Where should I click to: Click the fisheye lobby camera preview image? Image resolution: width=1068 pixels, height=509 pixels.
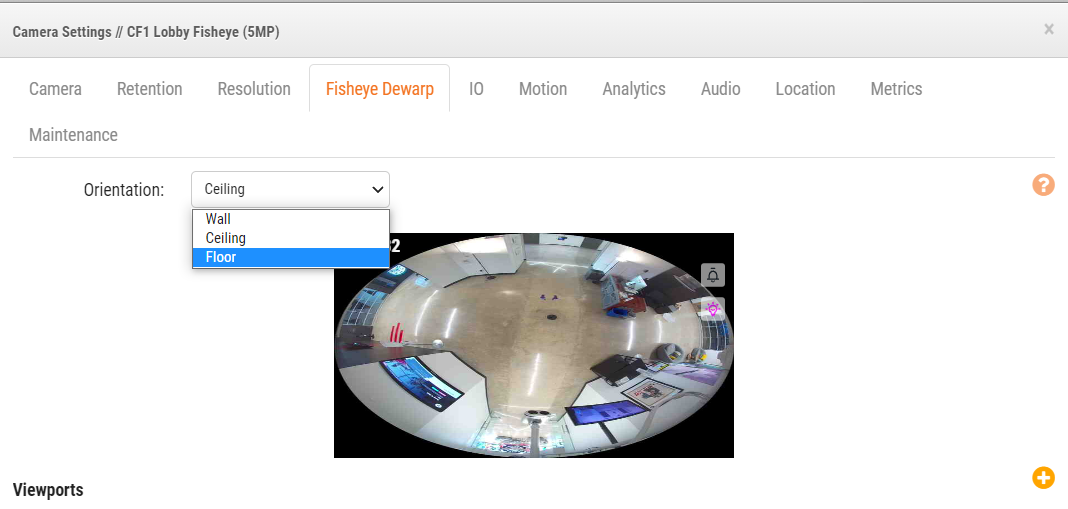point(533,345)
